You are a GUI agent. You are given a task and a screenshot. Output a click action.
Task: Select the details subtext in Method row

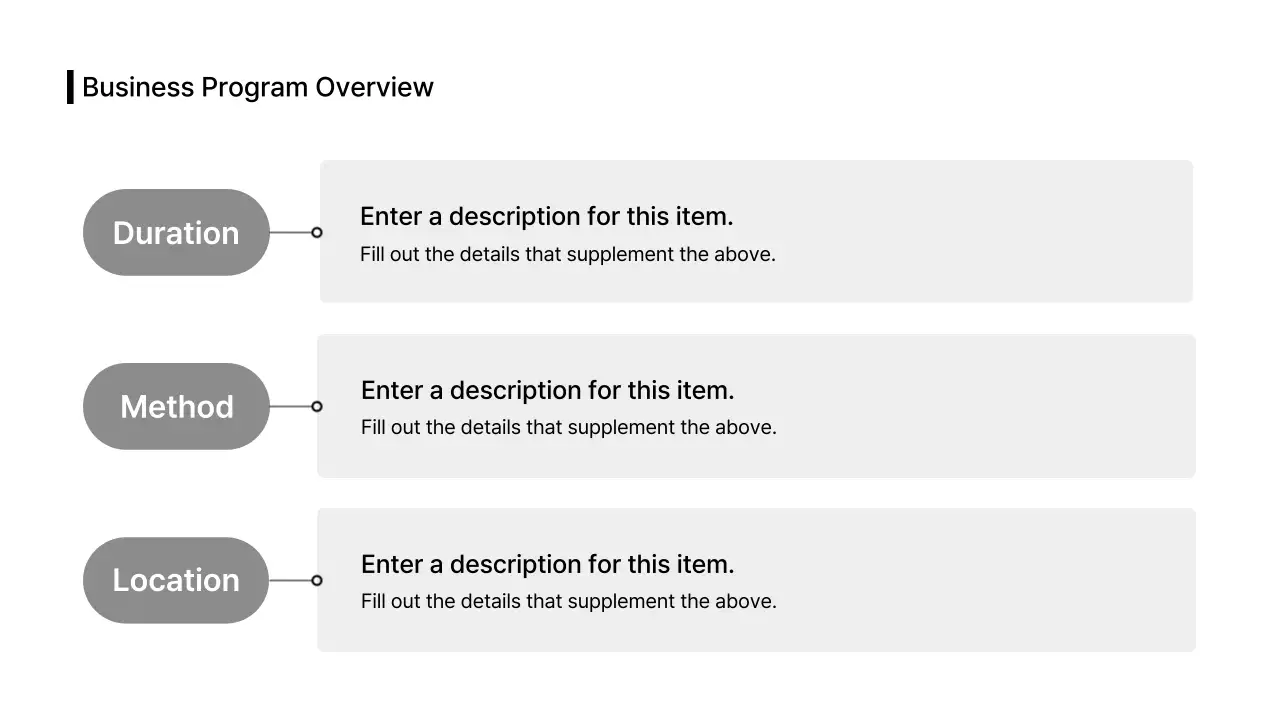tap(568, 427)
